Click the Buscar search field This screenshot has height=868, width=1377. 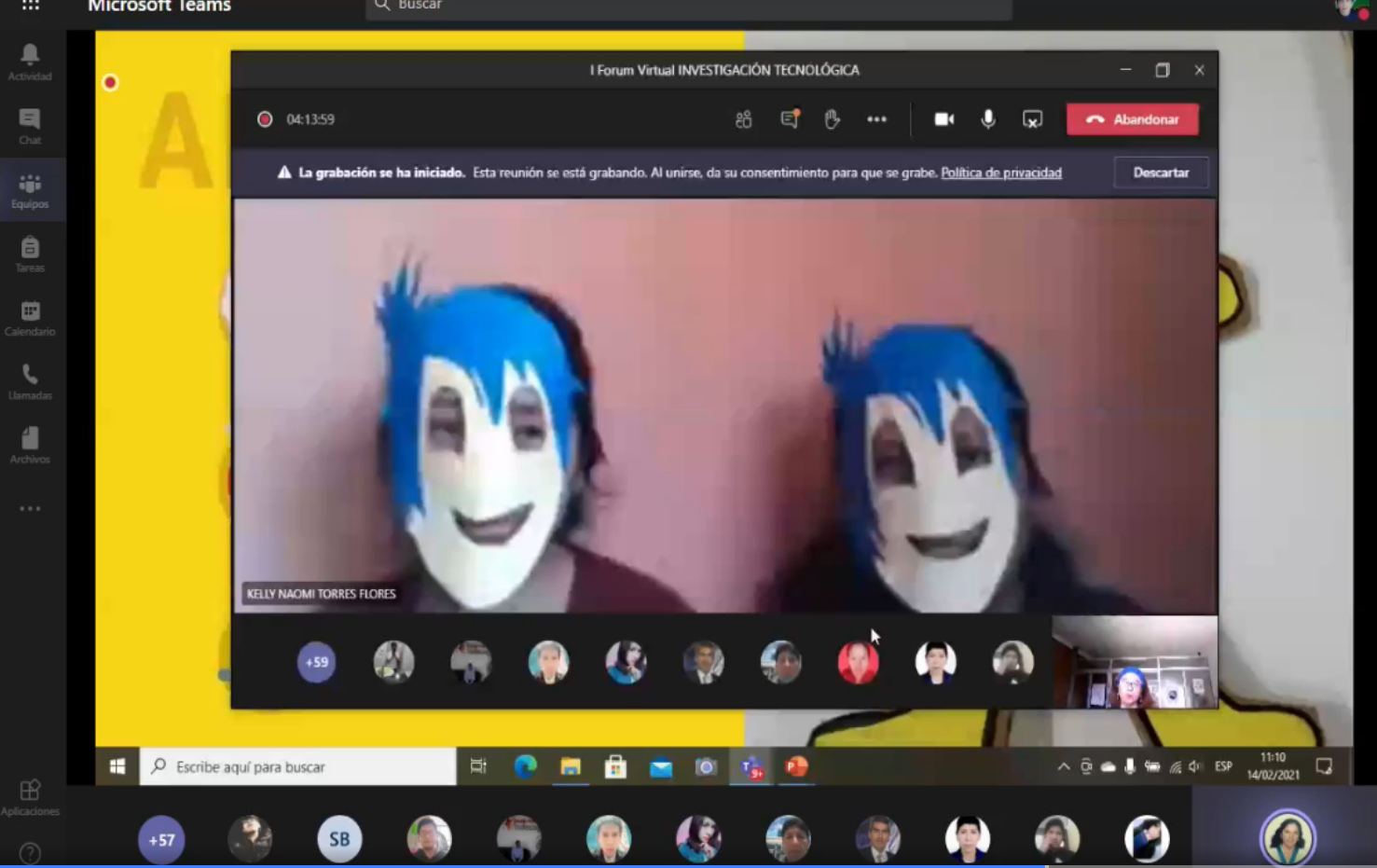(x=688, y=7)
